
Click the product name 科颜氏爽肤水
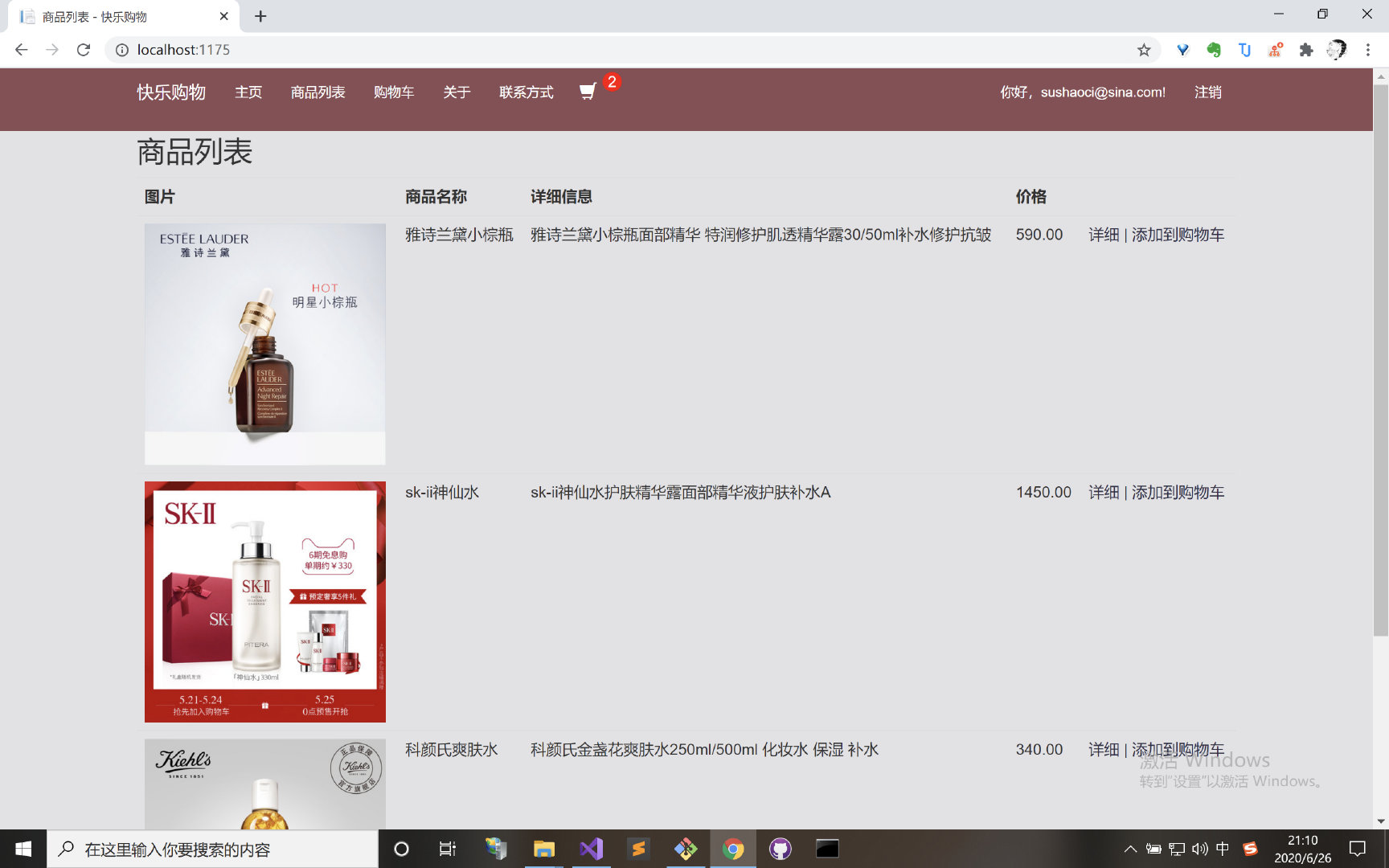[x=452, y=749]
